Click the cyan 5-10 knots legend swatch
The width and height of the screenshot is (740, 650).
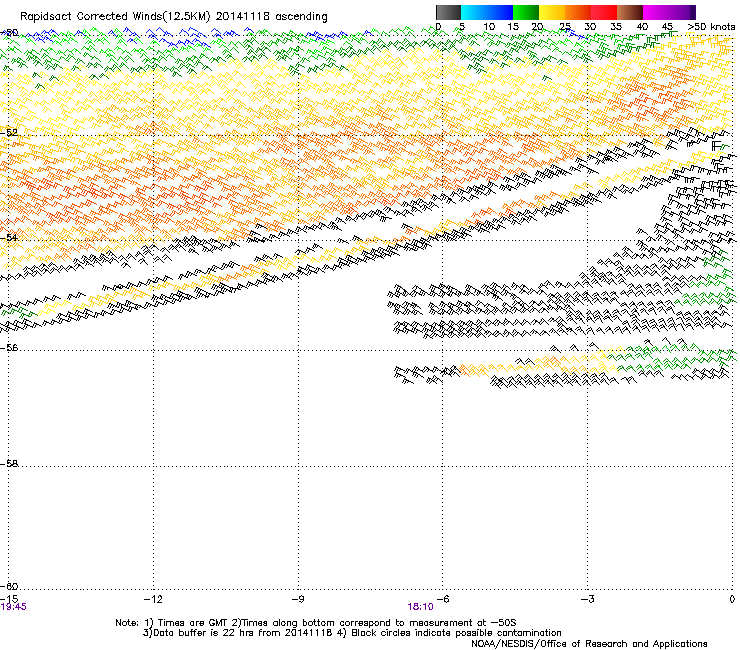tap(474, 12)
